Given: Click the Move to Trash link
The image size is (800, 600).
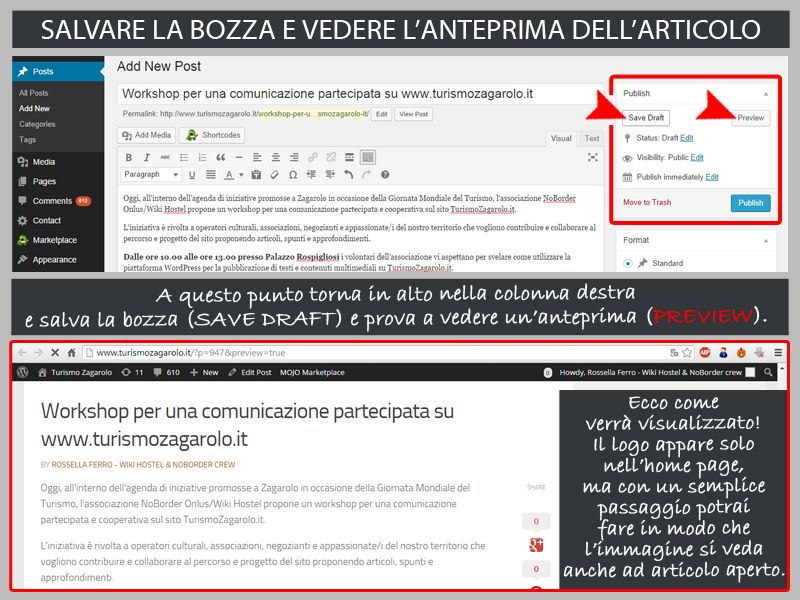Looking at the screenshot, I should (x=647, y=203).
